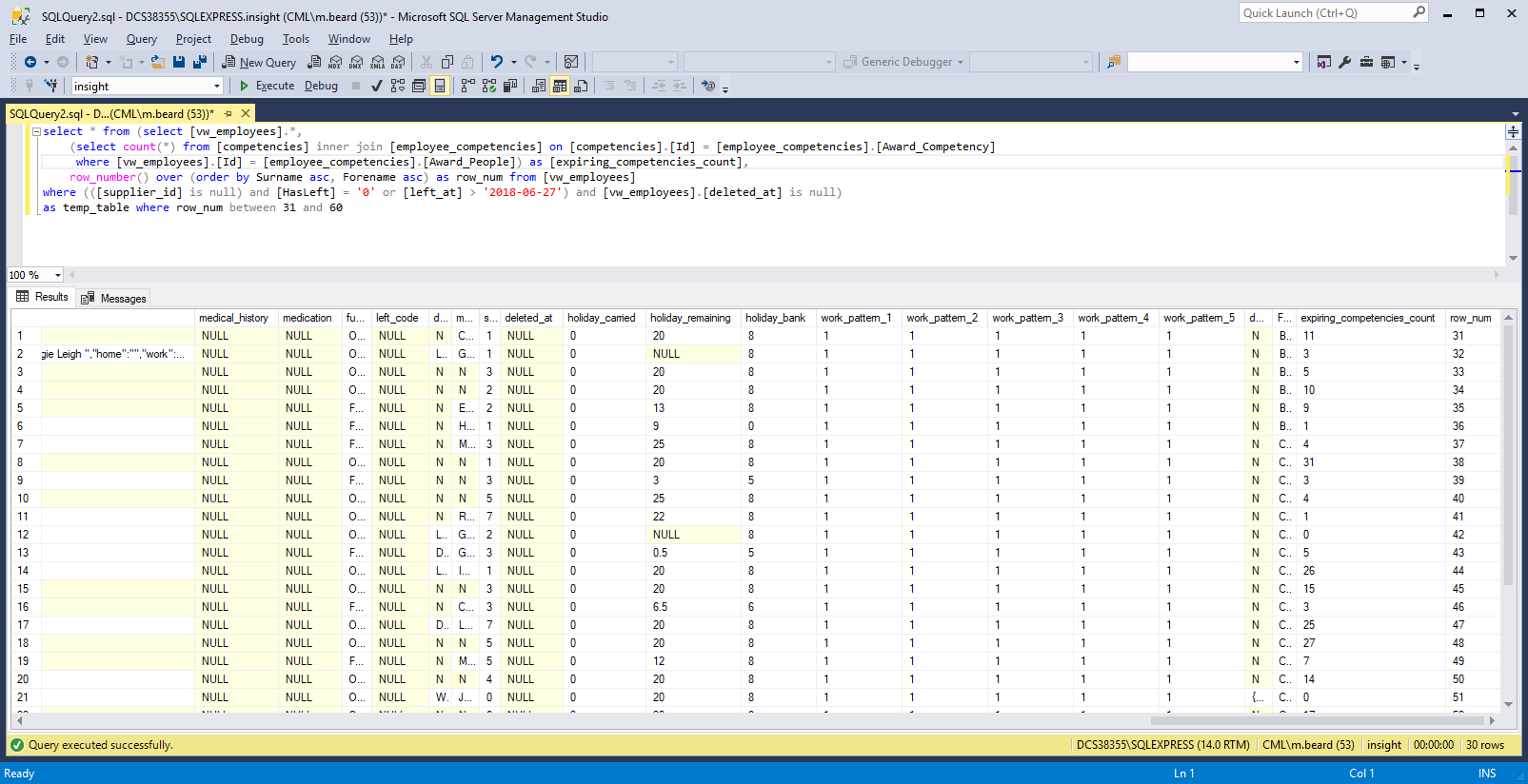Open the Query menu
This screenshot has width=1528, height=784.
(141, 39)
